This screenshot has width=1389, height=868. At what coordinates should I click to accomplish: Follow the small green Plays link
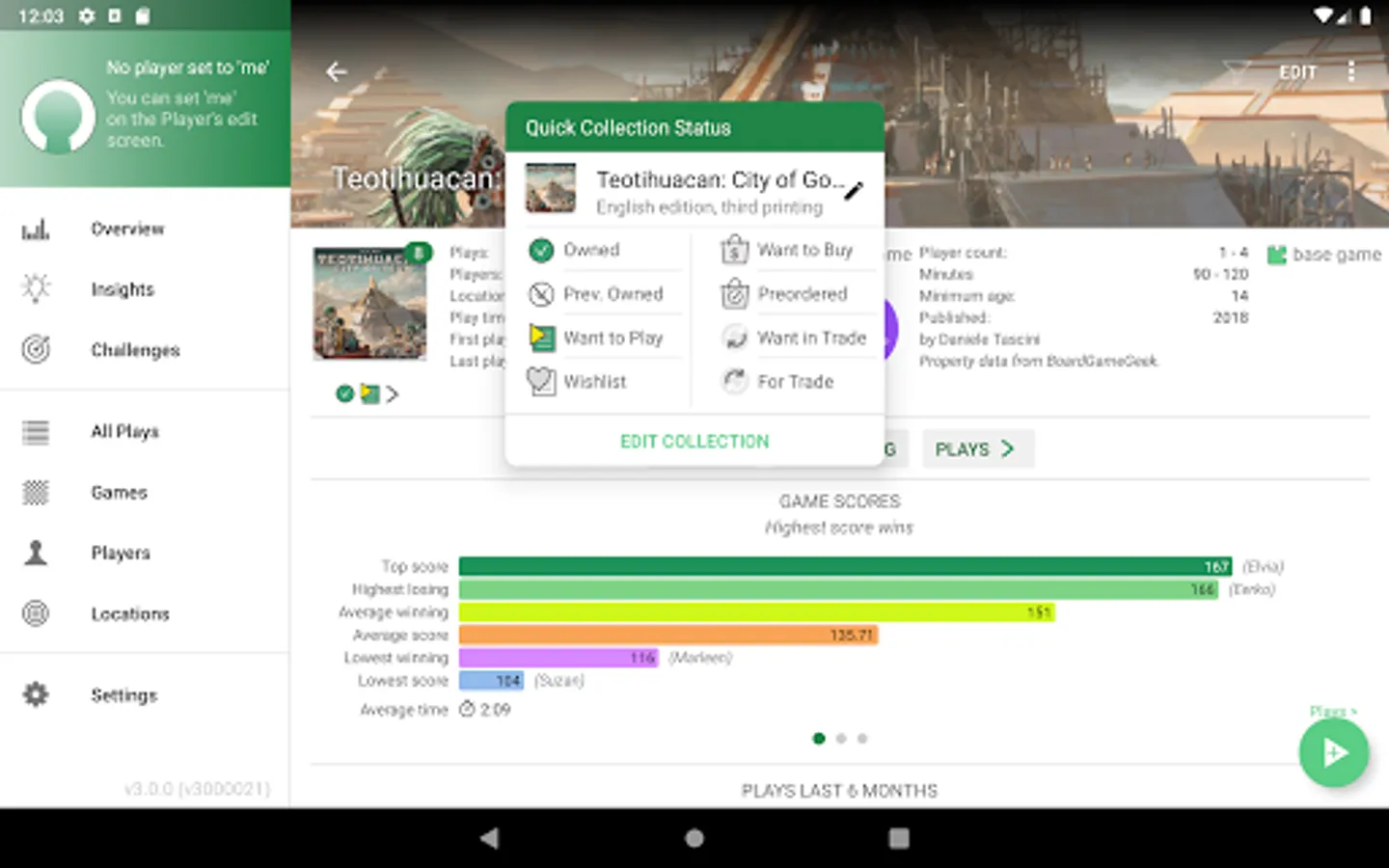click(1332, 712)
